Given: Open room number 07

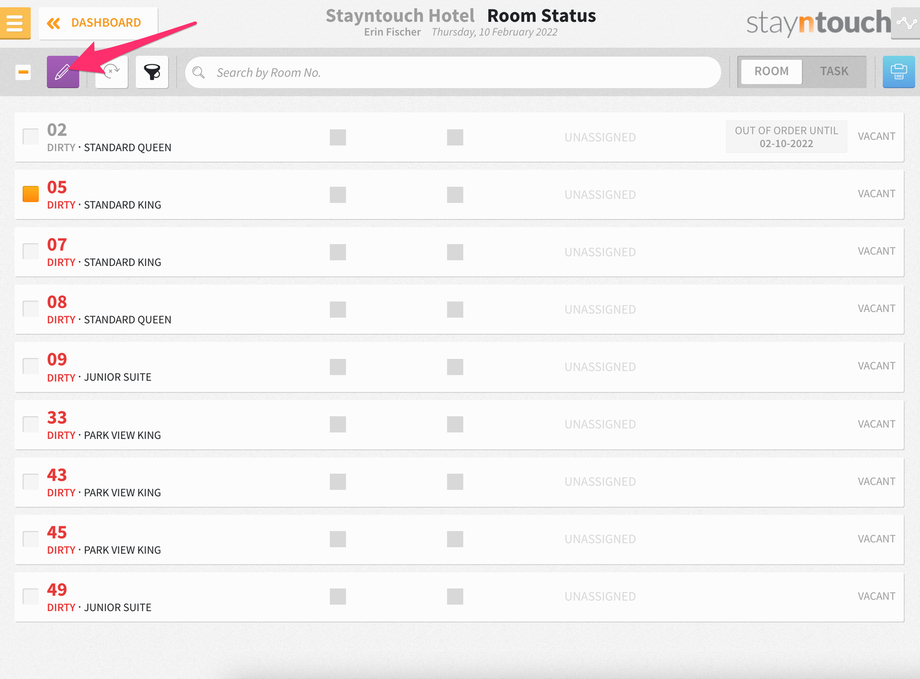Looking at the screenshot, I should (57, 245).
